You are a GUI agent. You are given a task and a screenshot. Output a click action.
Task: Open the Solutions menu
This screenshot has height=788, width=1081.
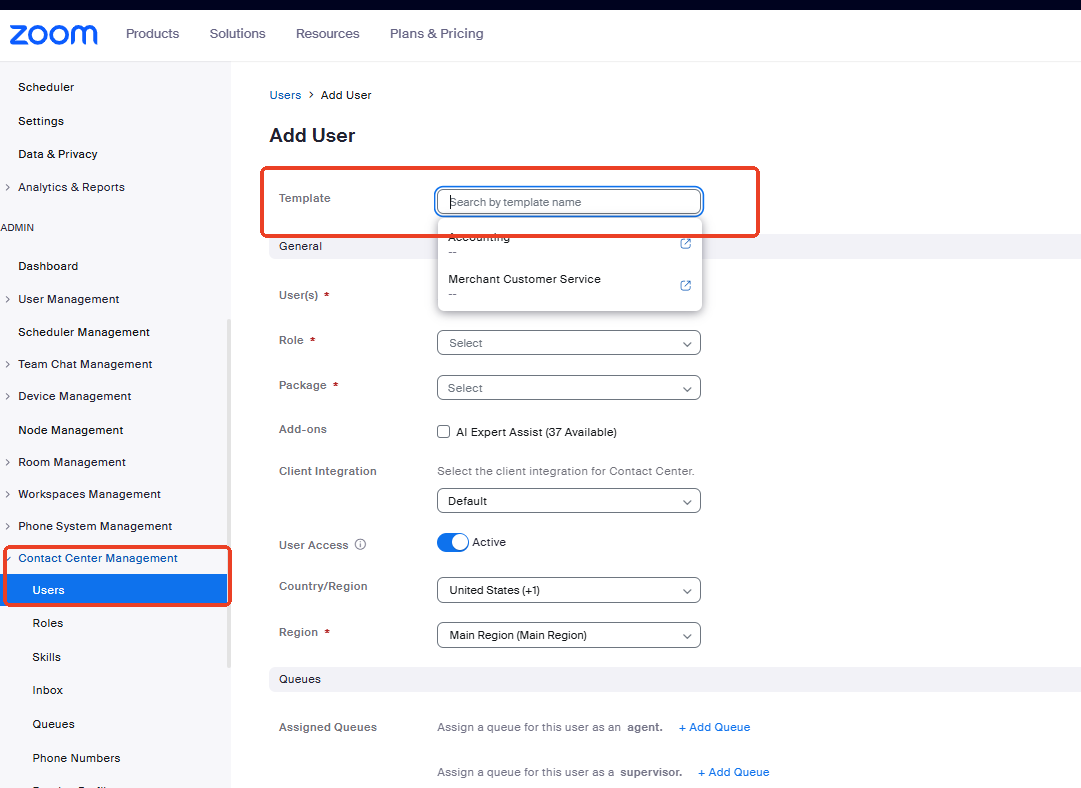(x=237, y=34)
